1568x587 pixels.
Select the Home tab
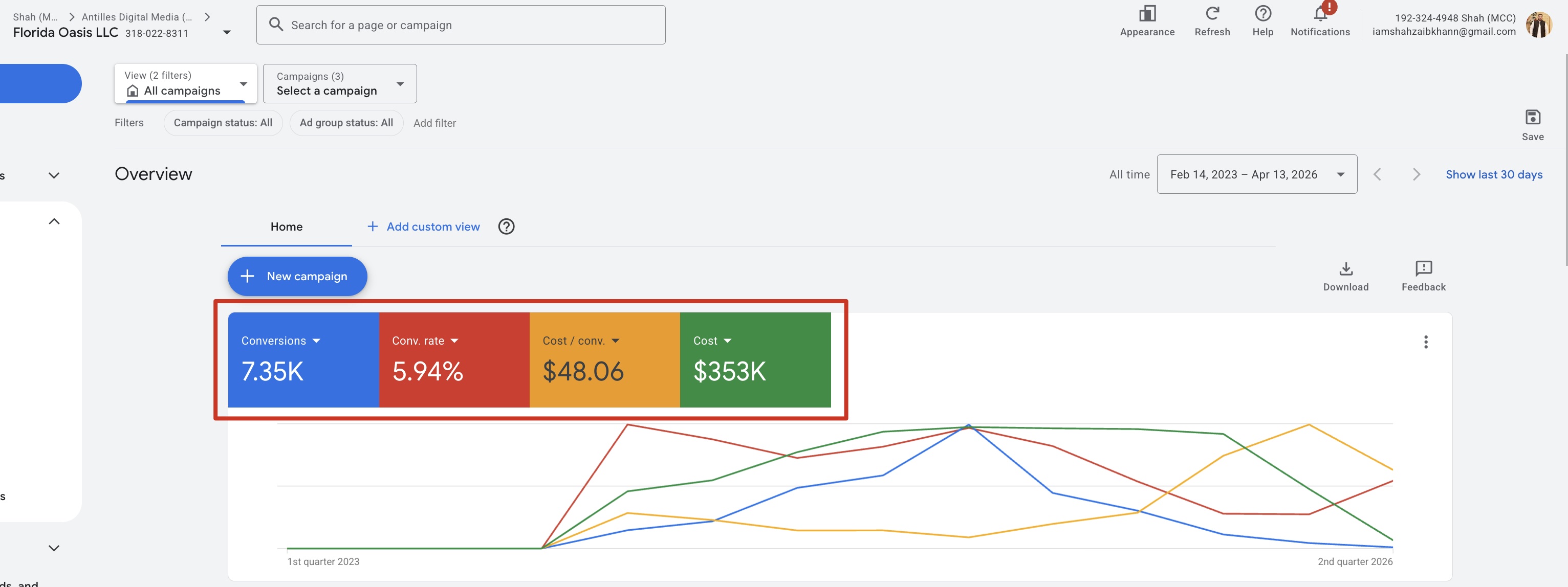(x=286, y=227)
